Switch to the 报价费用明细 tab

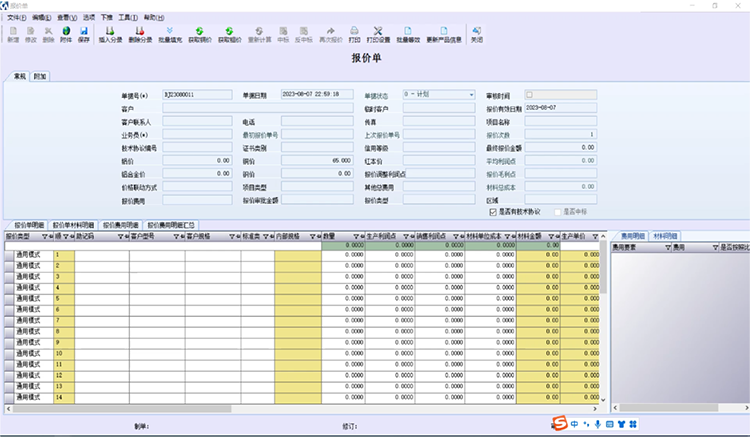click(121, 225)
